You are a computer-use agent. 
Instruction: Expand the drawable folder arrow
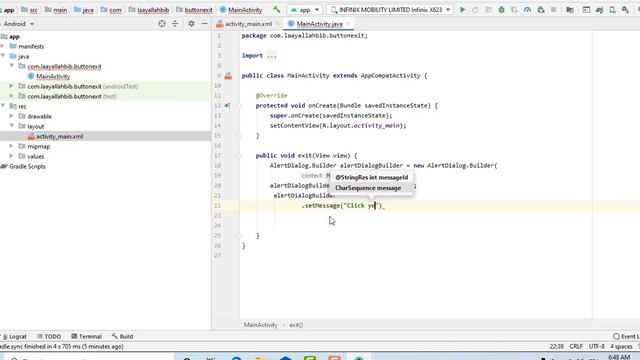(11, 116)
